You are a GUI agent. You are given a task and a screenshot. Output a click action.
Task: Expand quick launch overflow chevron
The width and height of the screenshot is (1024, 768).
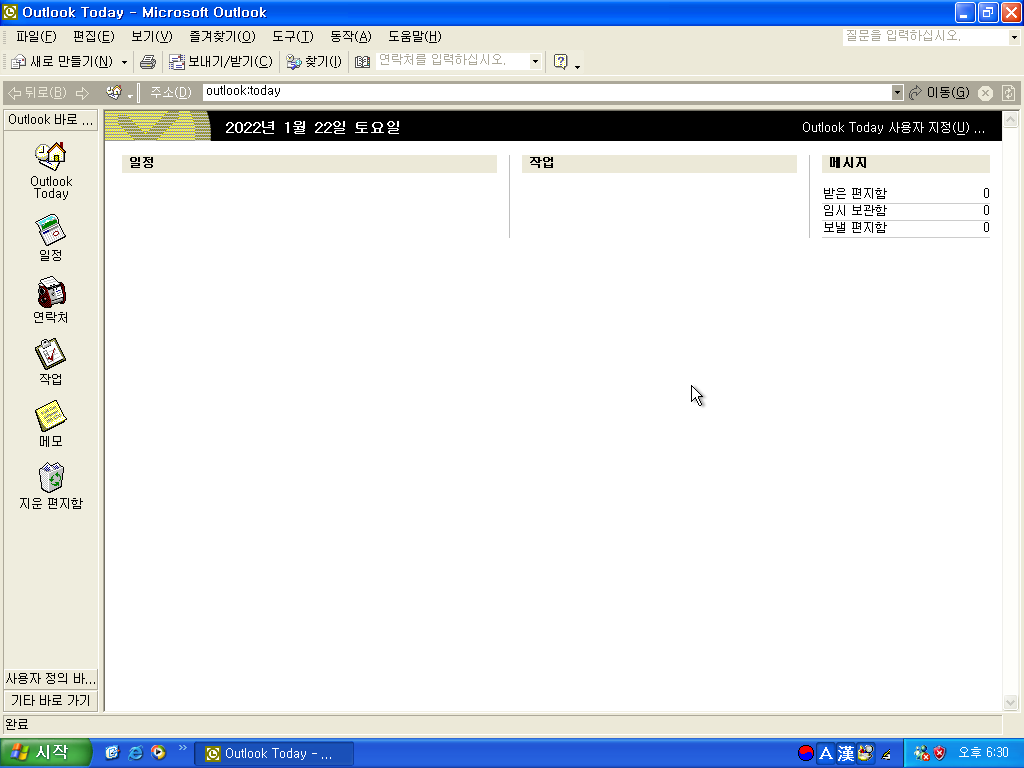pyautogui.click(x=182, y=748)
